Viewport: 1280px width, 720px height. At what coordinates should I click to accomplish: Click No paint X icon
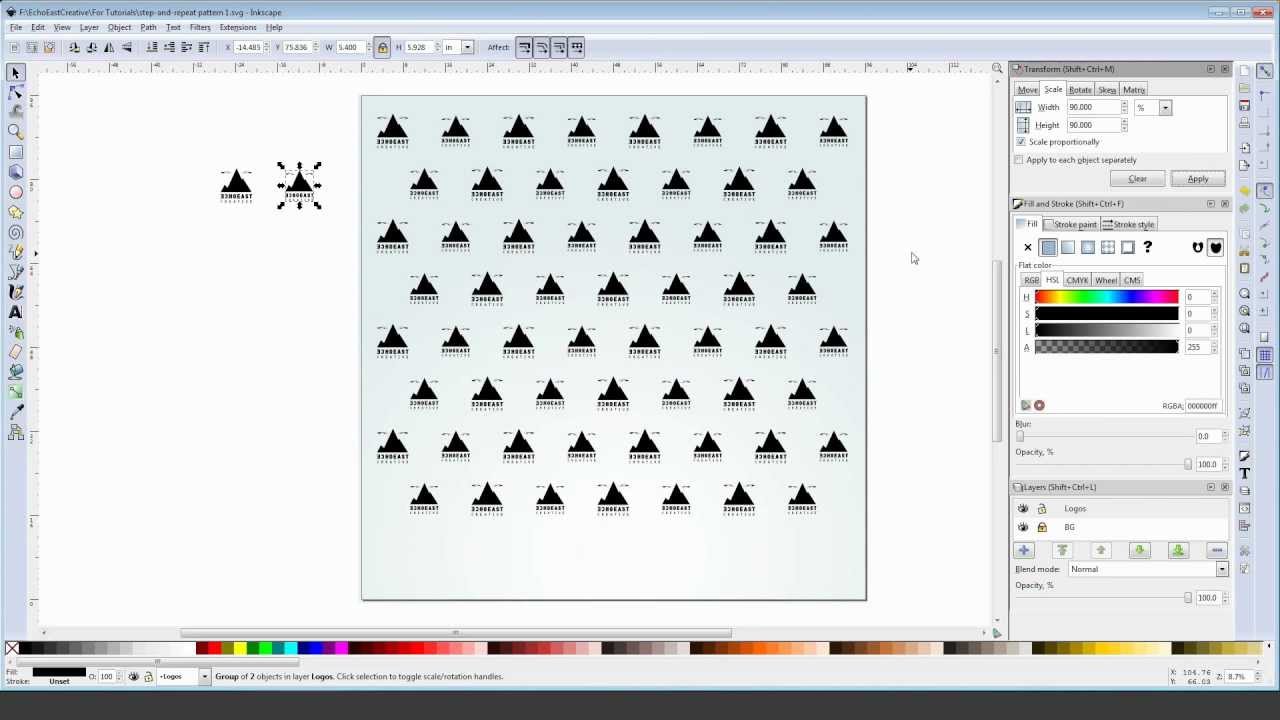pyautogui.click(x=1028, y=248)
